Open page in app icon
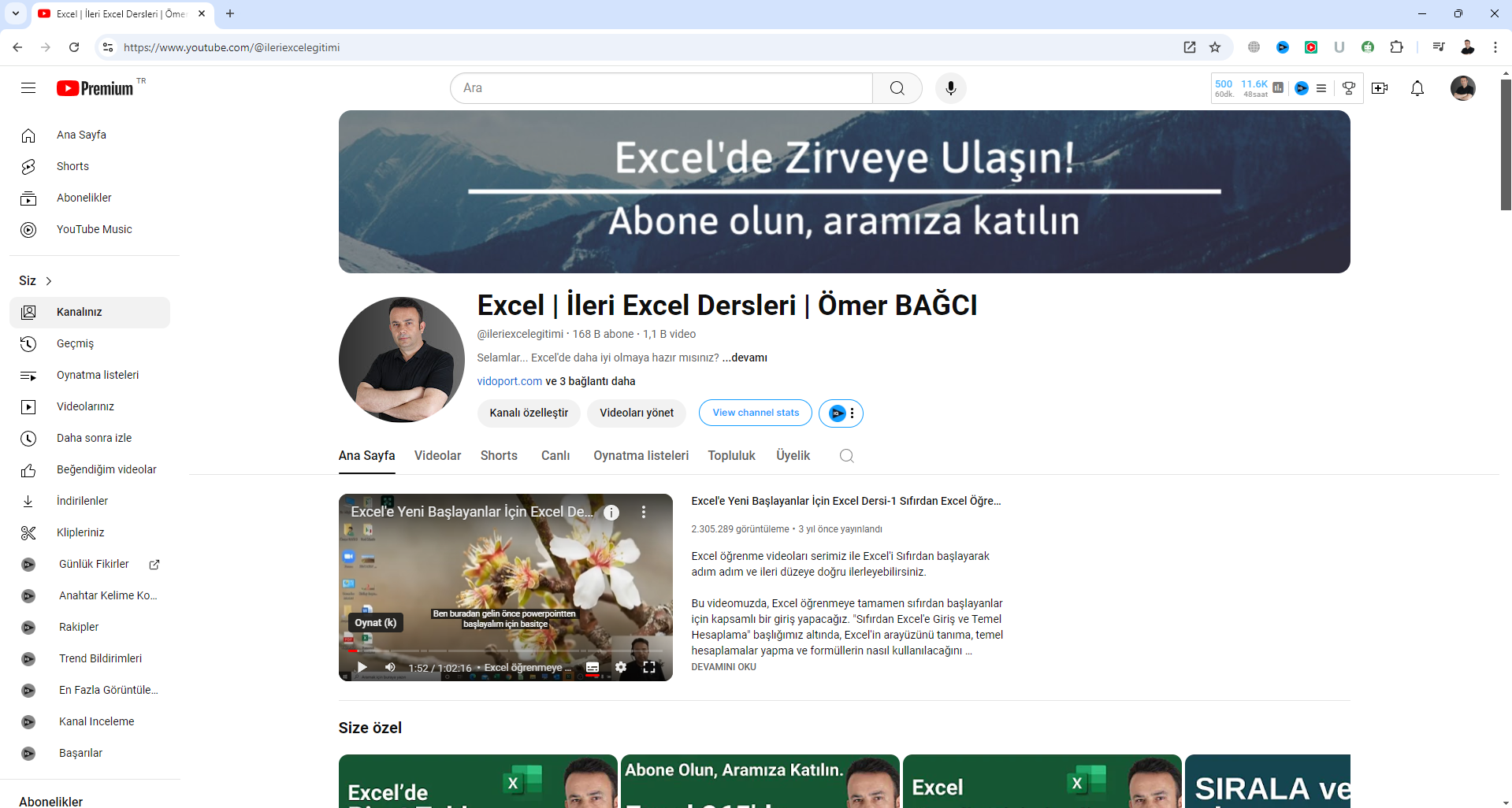The height and width of the screenshot is (808, 1512). click(x=1190, y=47)
